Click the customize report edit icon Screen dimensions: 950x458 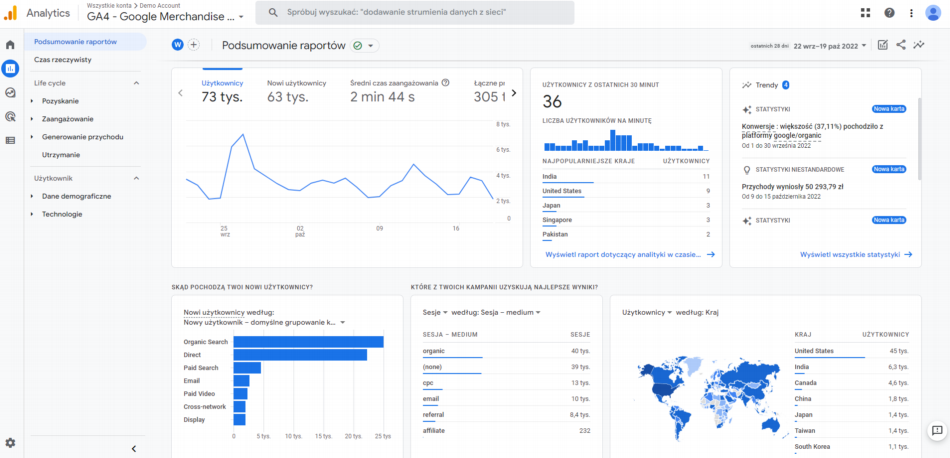[882, 45]
